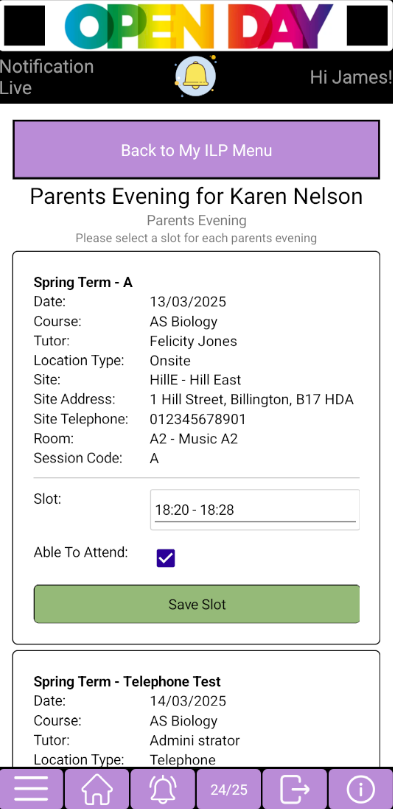The height and width of the screenshot is (809, 393).
Task: Select the 24/25 academic year button
Action: 229,789
